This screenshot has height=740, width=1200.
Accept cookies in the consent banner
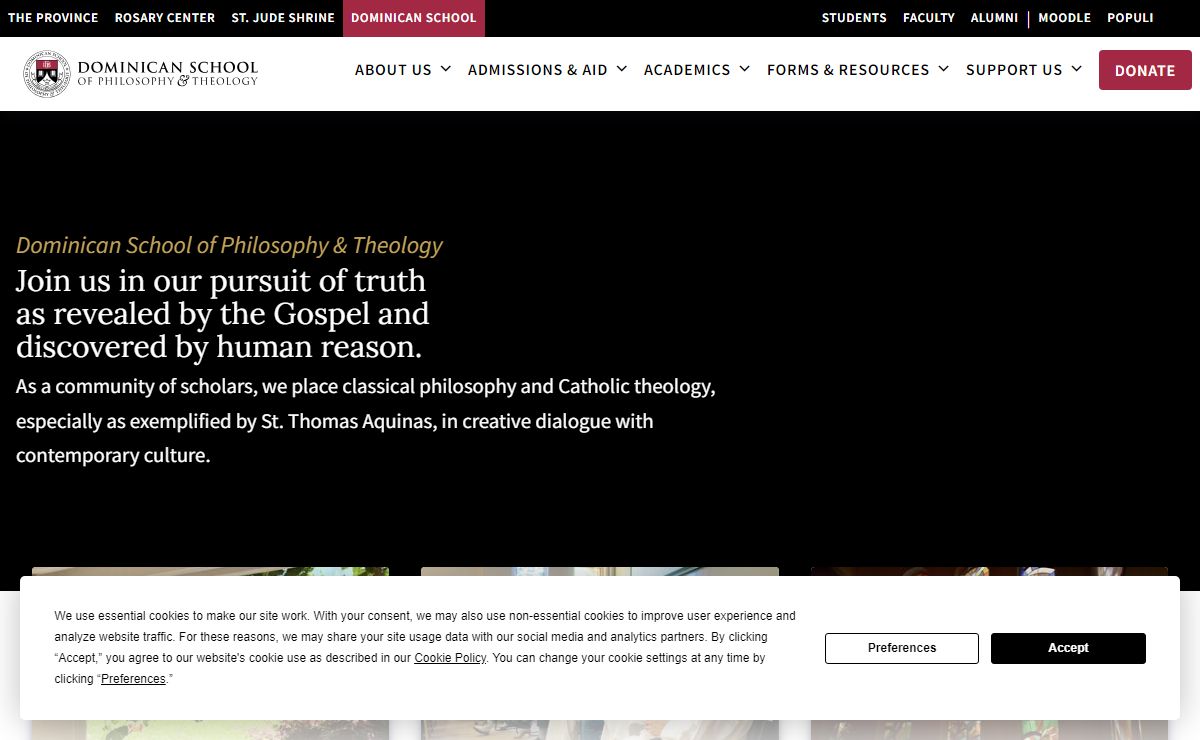click(x=1068, y=648)
